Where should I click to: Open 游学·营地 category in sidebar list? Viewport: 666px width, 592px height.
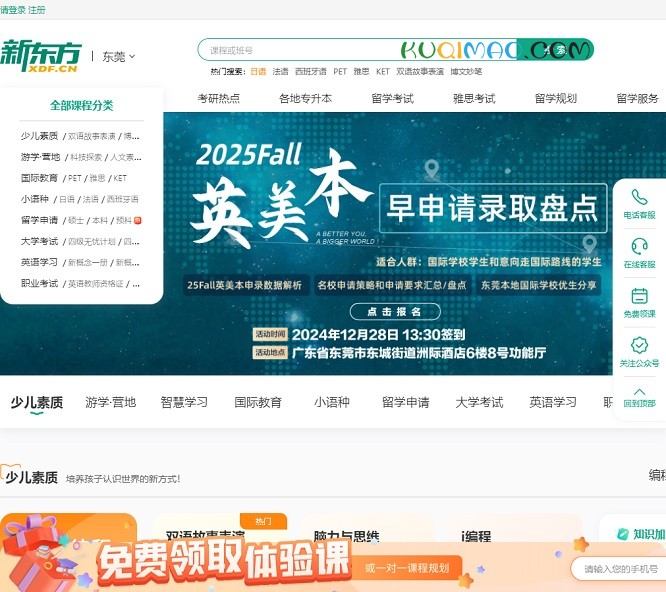(x=40, y=157)
